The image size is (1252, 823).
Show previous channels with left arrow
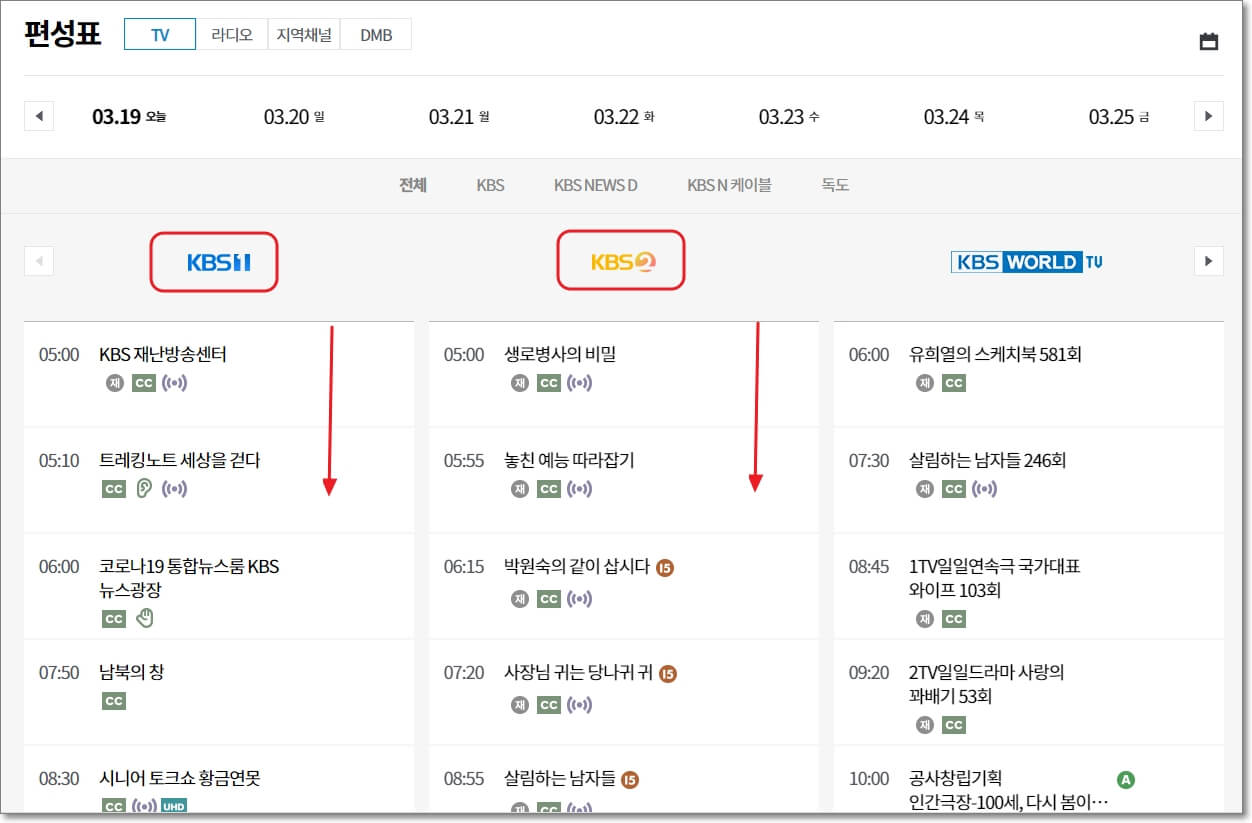pos(38,261)
